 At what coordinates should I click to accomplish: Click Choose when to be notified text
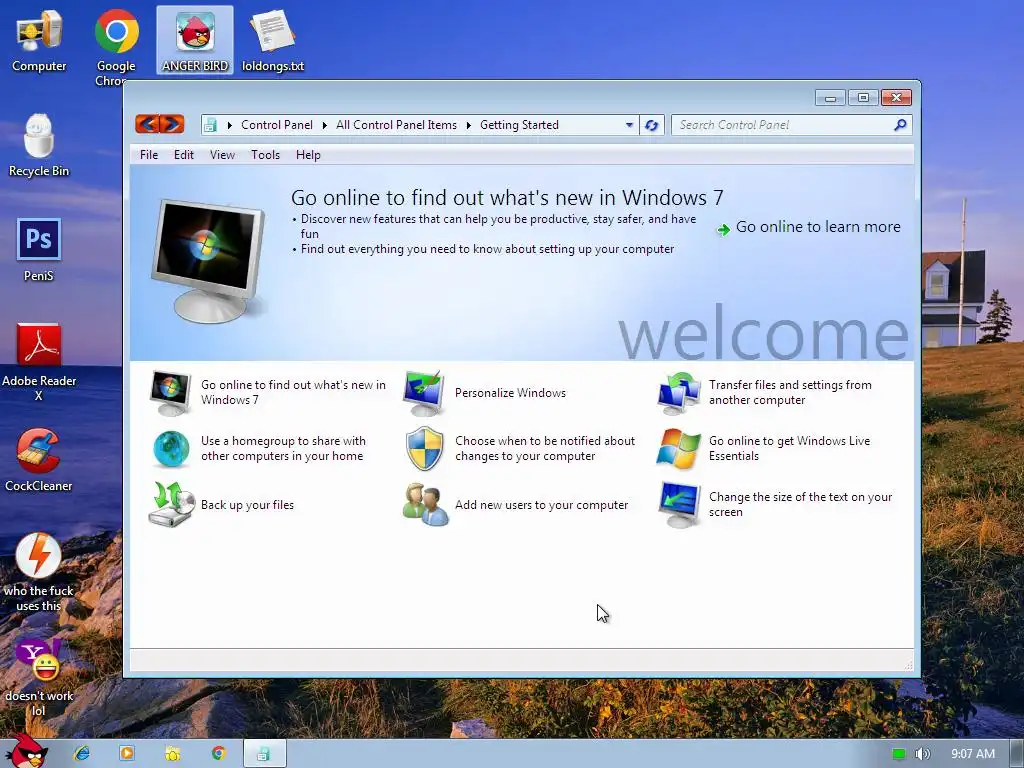(x=545, y=449)
